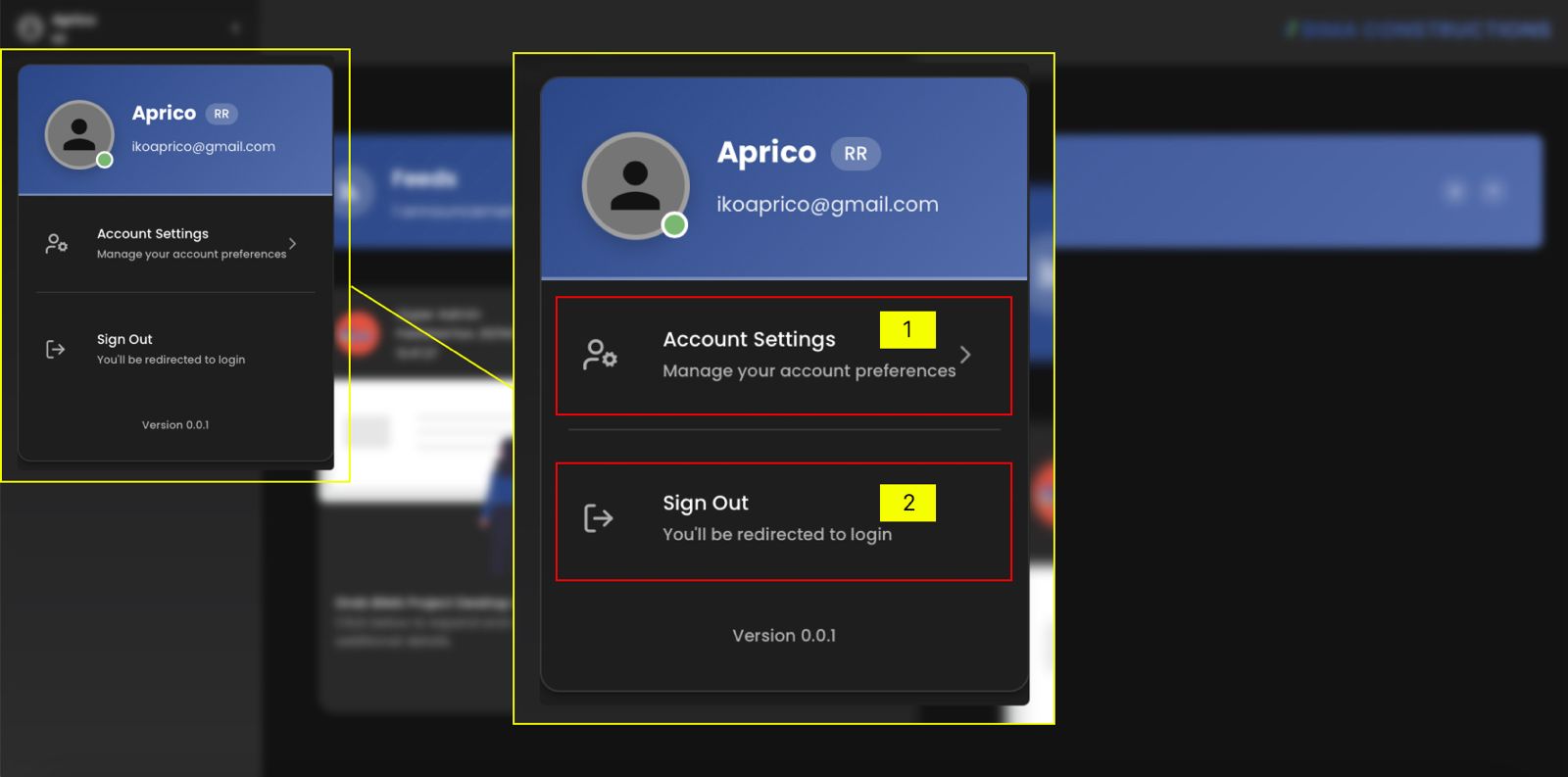Click the Account Settings user-gear icon in the enlarged menu
Image resolution: width=1568 pixels, height=777 pixels.
600,354
